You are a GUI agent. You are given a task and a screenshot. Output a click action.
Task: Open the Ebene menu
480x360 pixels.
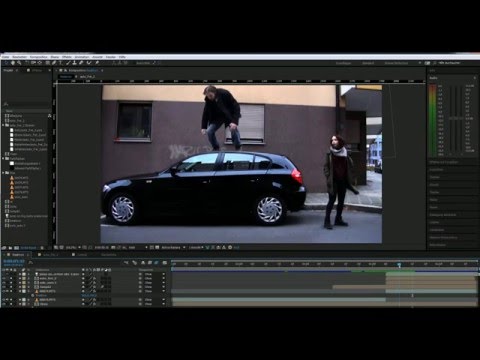pyautogui.click(x=55, y=57)
